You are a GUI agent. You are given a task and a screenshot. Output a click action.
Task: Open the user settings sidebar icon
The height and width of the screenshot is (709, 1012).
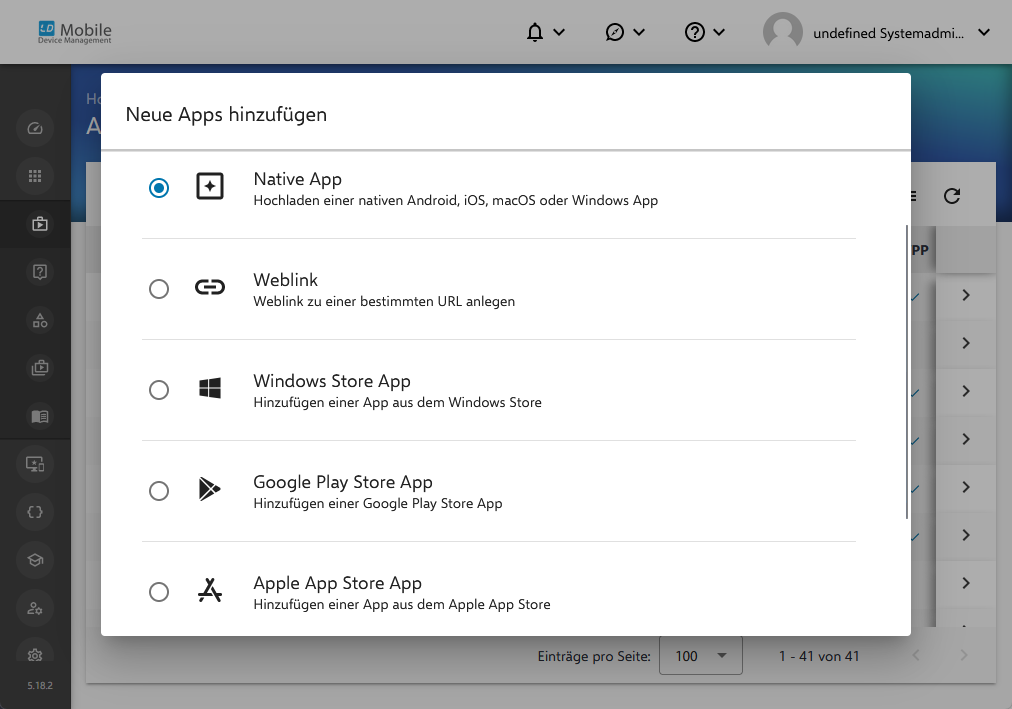[35, 608]
